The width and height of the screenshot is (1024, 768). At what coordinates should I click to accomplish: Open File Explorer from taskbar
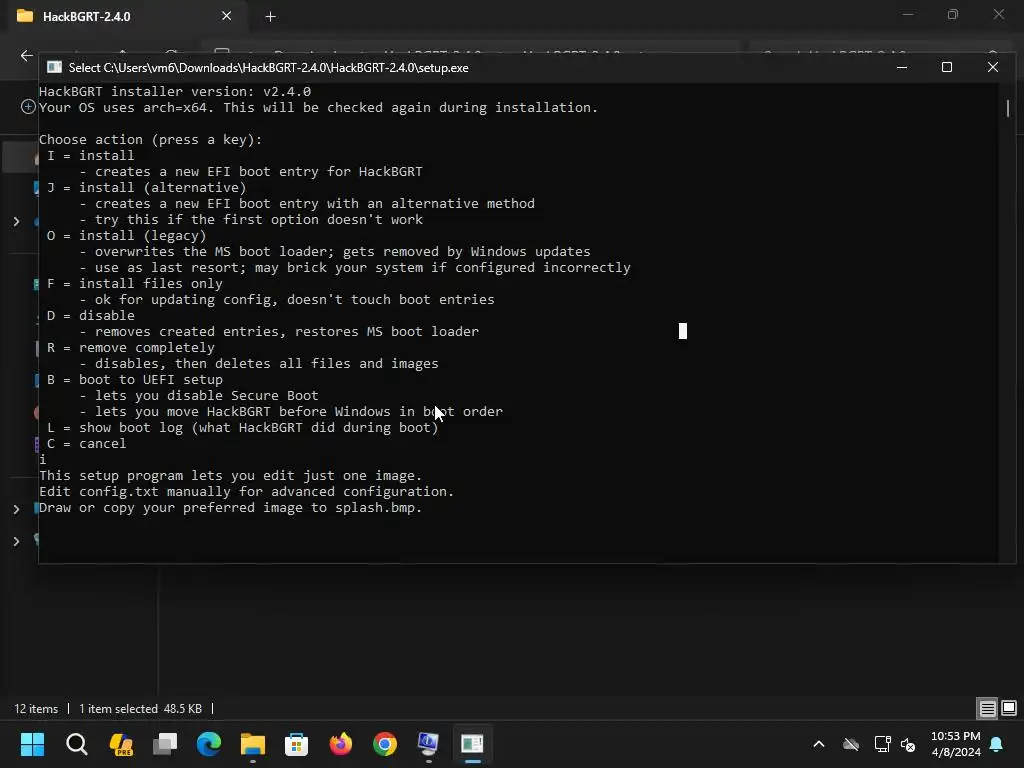tap(253, 744)
